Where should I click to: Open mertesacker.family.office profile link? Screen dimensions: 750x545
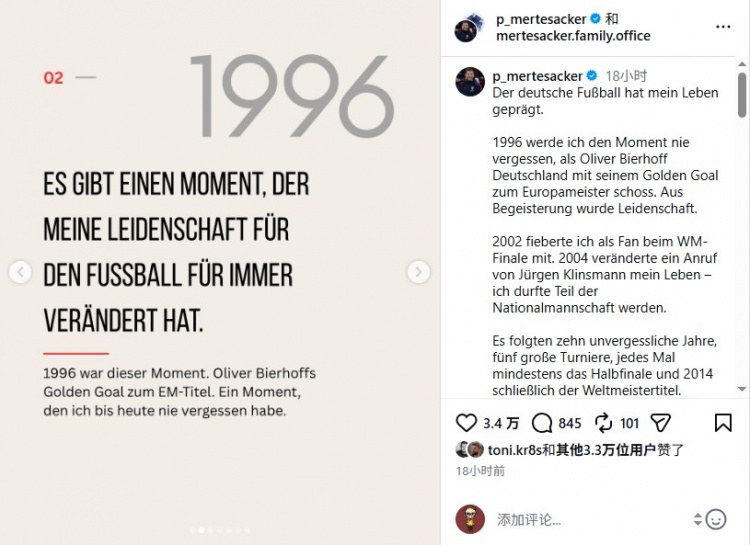(573, 36)
